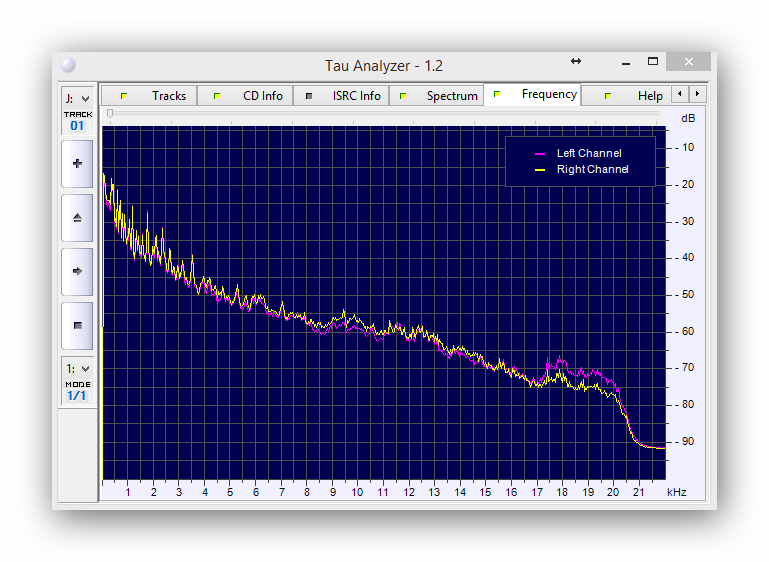
Task: Click the Right Channel legend entry
Action: pyautogui.click(x=591, y=170)
